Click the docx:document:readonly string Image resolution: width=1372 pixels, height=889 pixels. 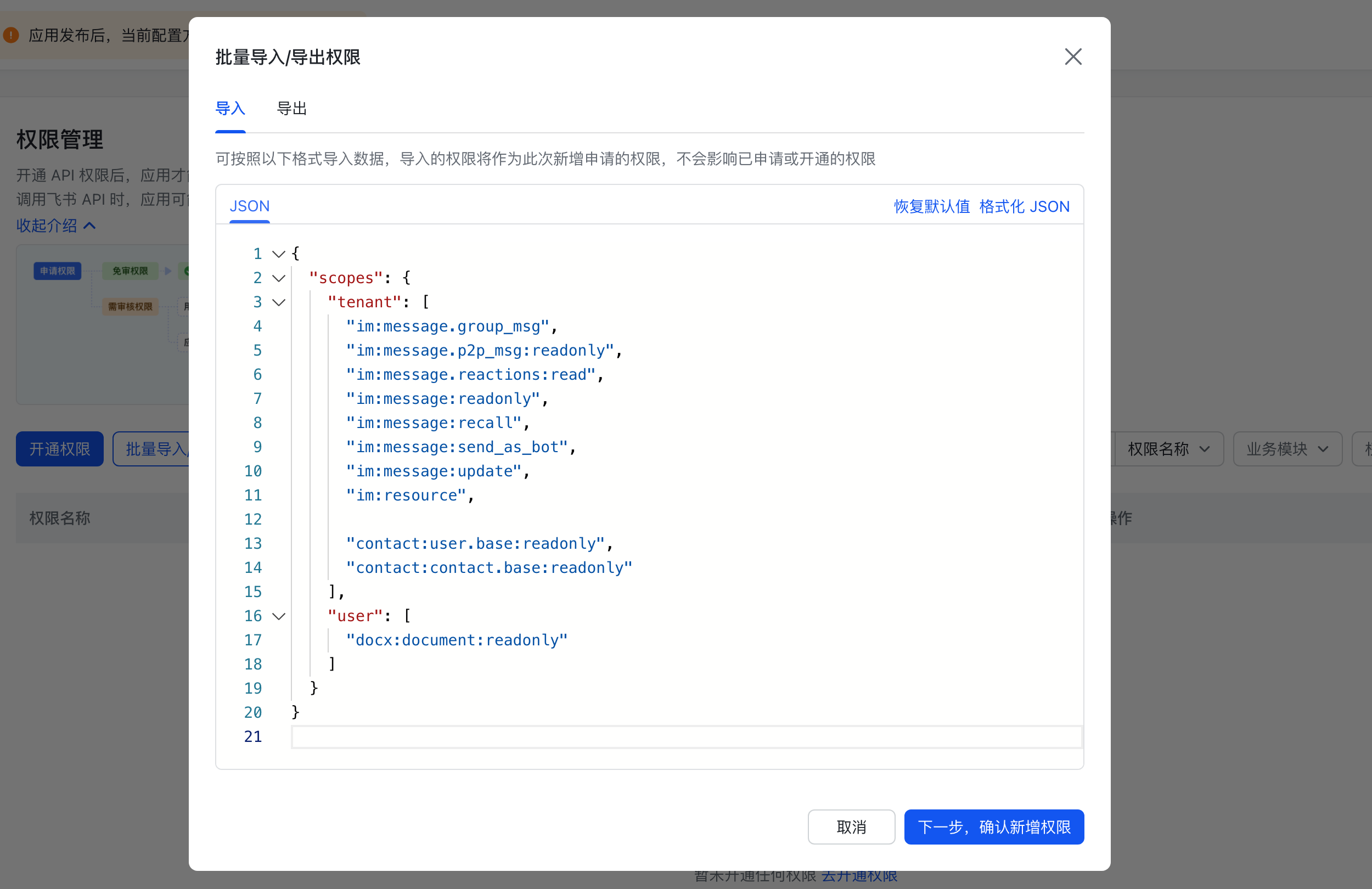pyautogui.click(x=457, y=640)
